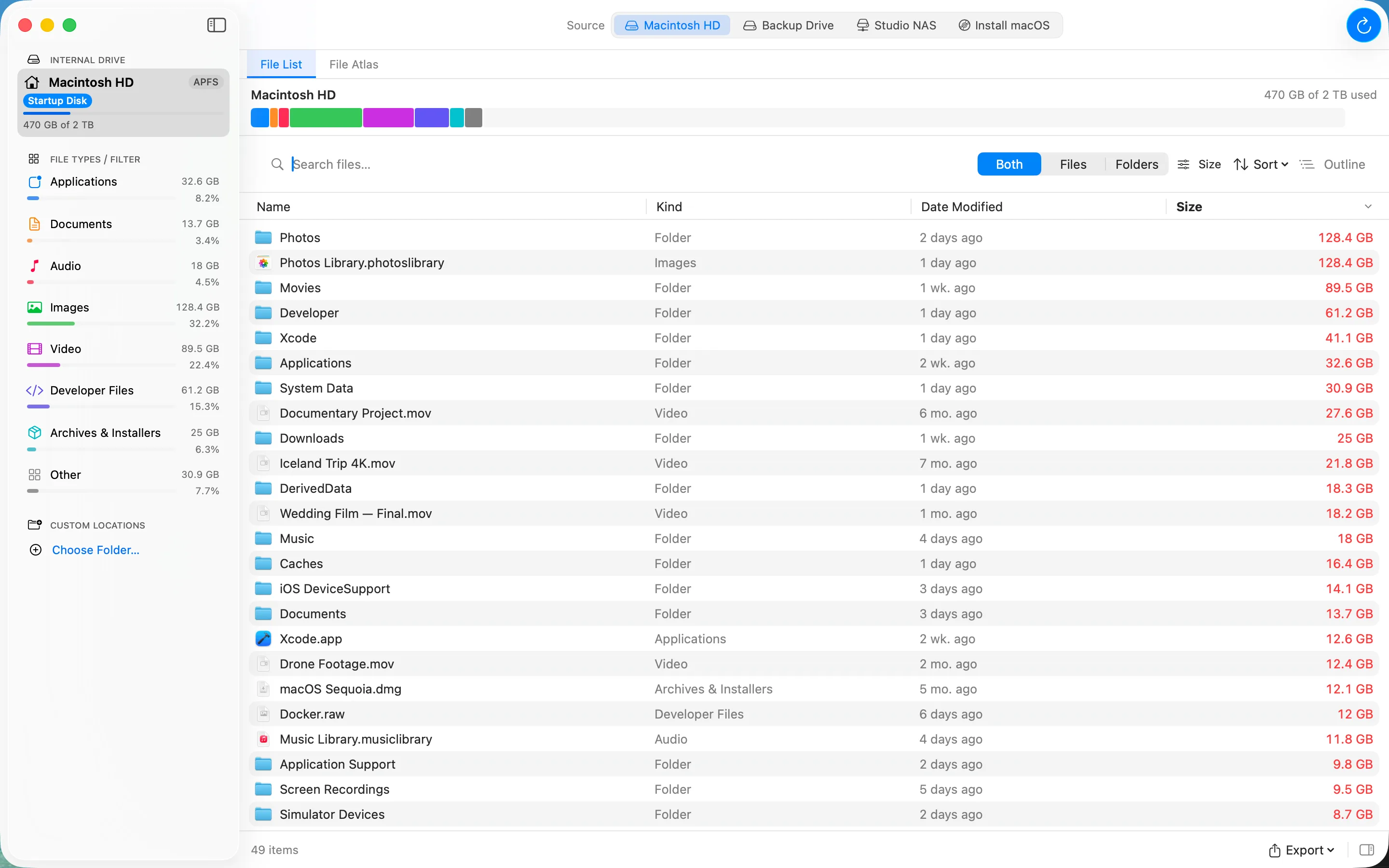Select Install macOS source
Screen dimensions: 1389x868
(1004, 25)
